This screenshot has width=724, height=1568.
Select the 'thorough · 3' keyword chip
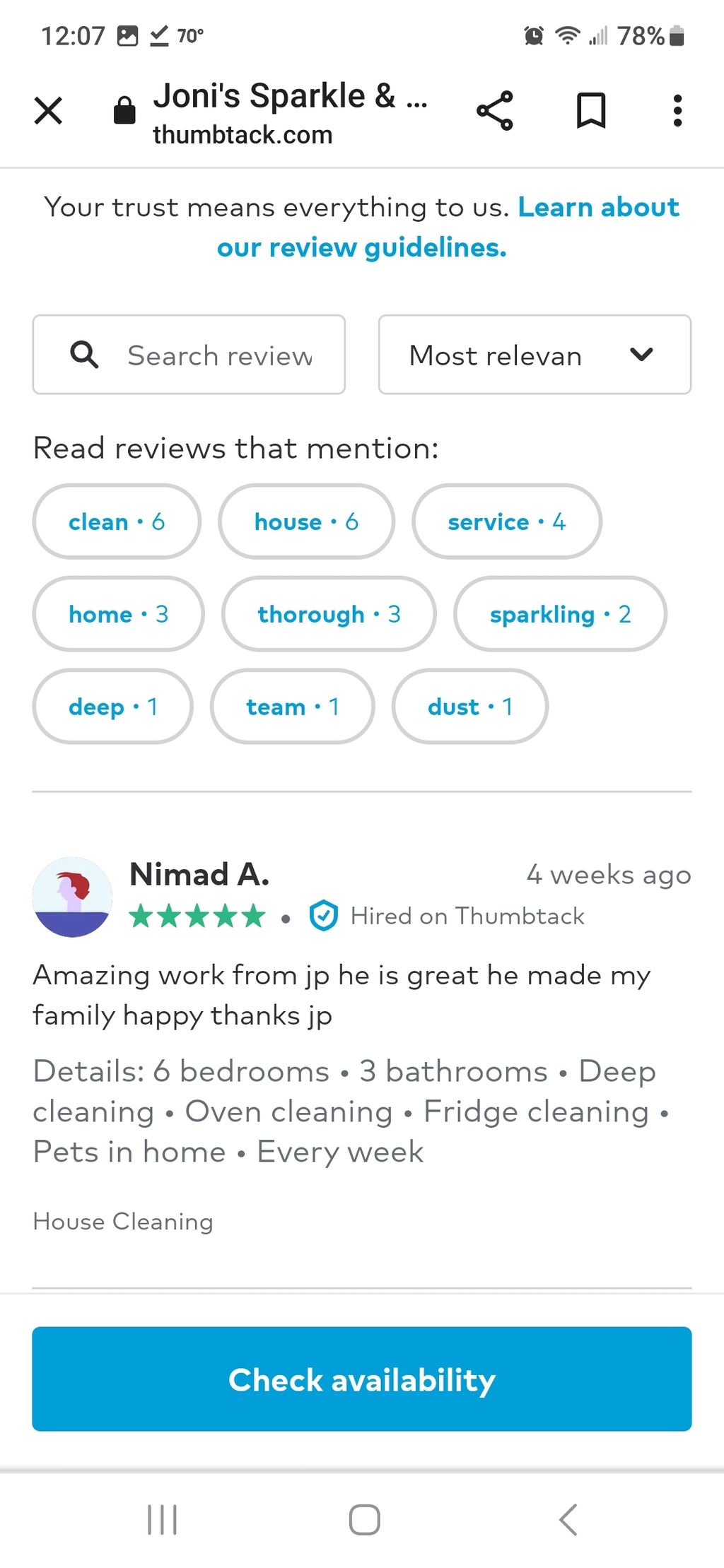329,614
